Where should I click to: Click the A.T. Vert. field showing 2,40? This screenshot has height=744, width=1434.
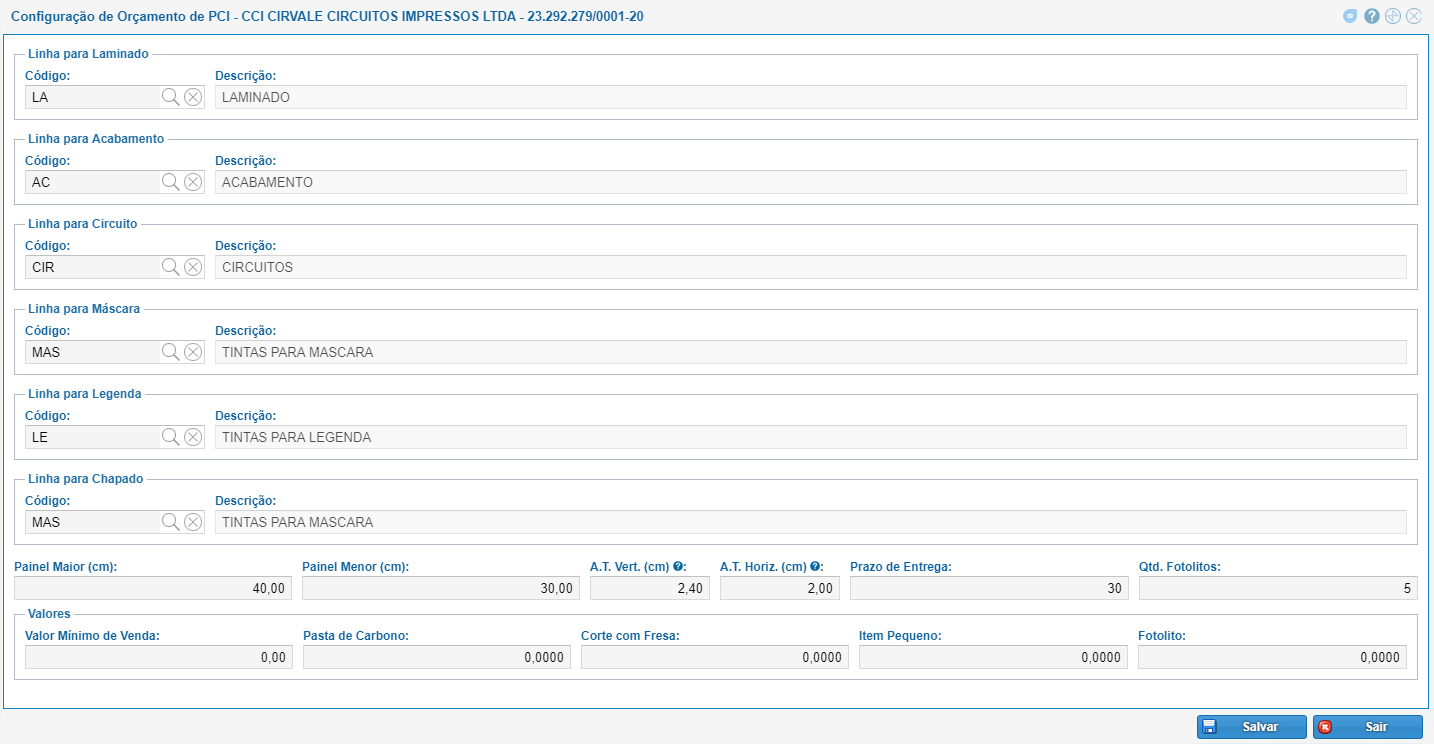tap(650, 588)
